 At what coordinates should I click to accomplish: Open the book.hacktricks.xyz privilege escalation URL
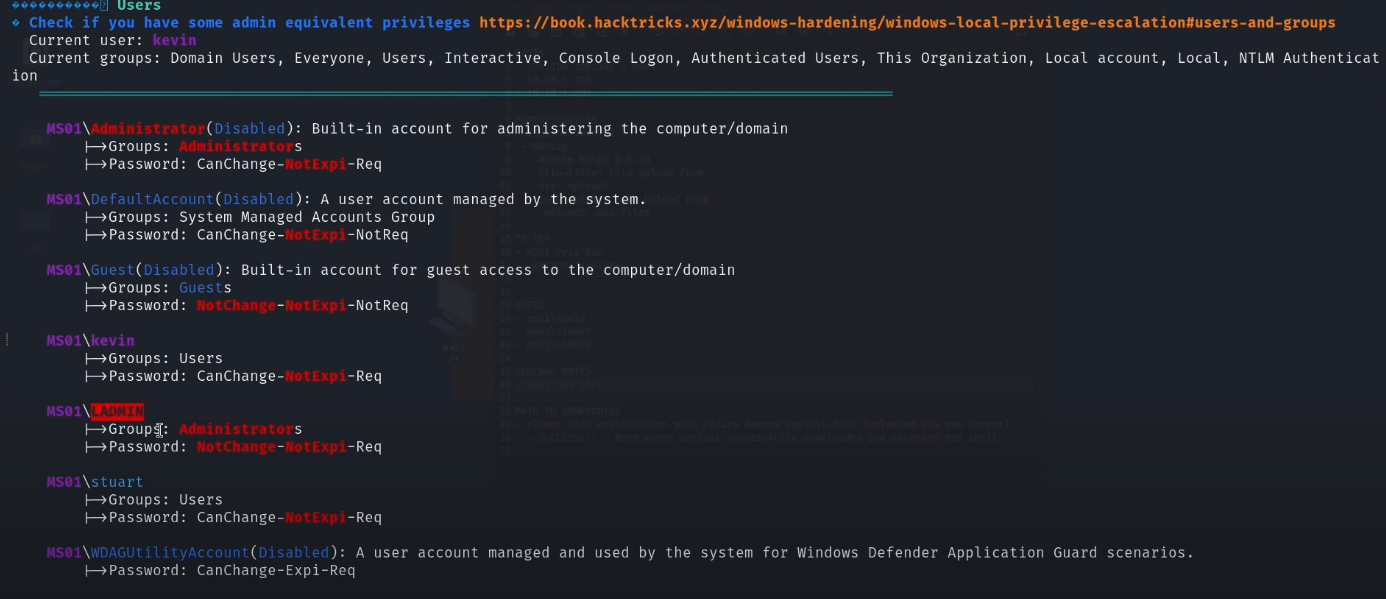click(x=906, y=22)
